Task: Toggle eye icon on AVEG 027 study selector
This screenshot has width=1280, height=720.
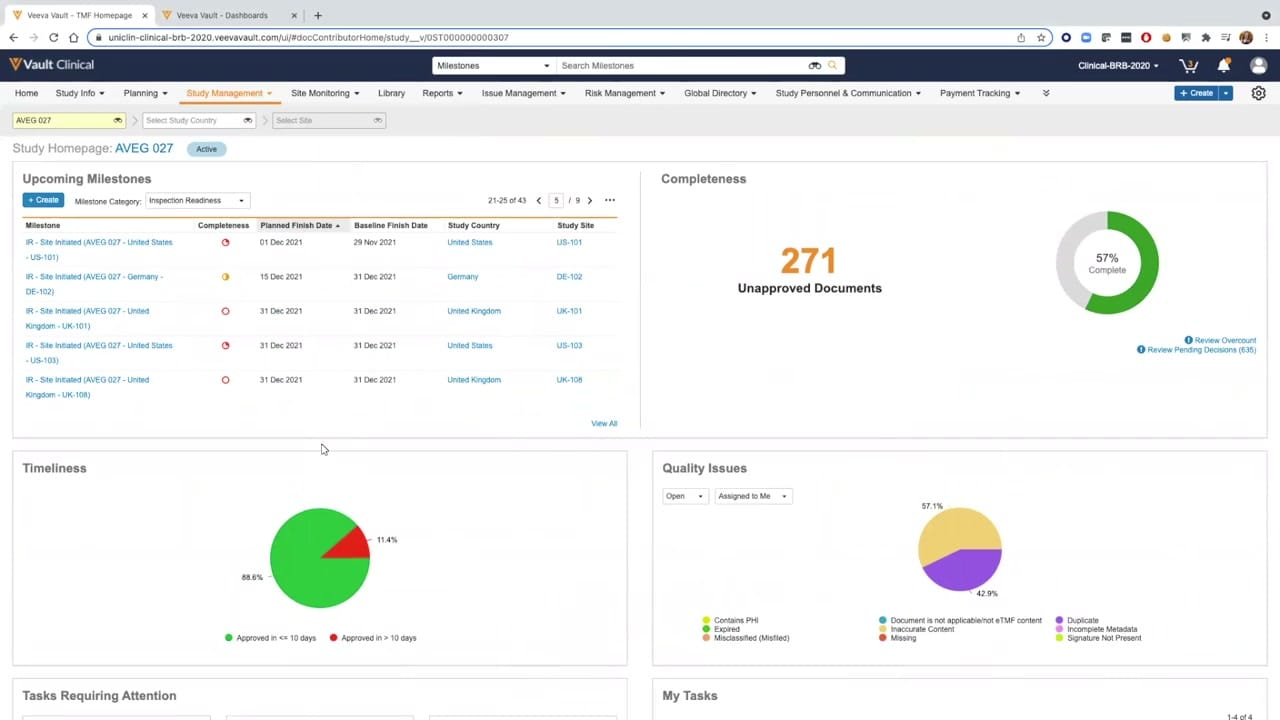Action: (117, 120)
